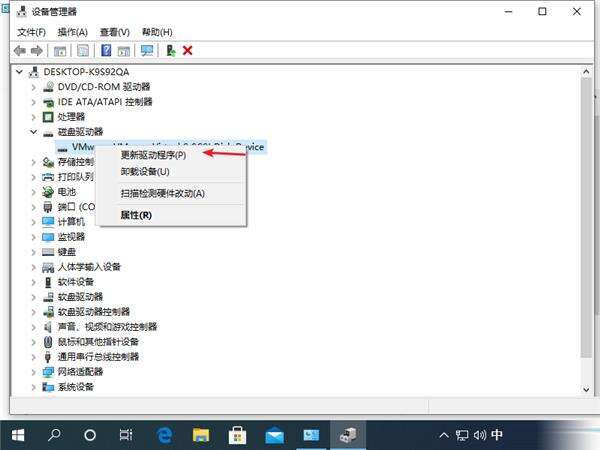
Task: Click the 键盘 keyboard icon
Action: (x=48, y=252)
